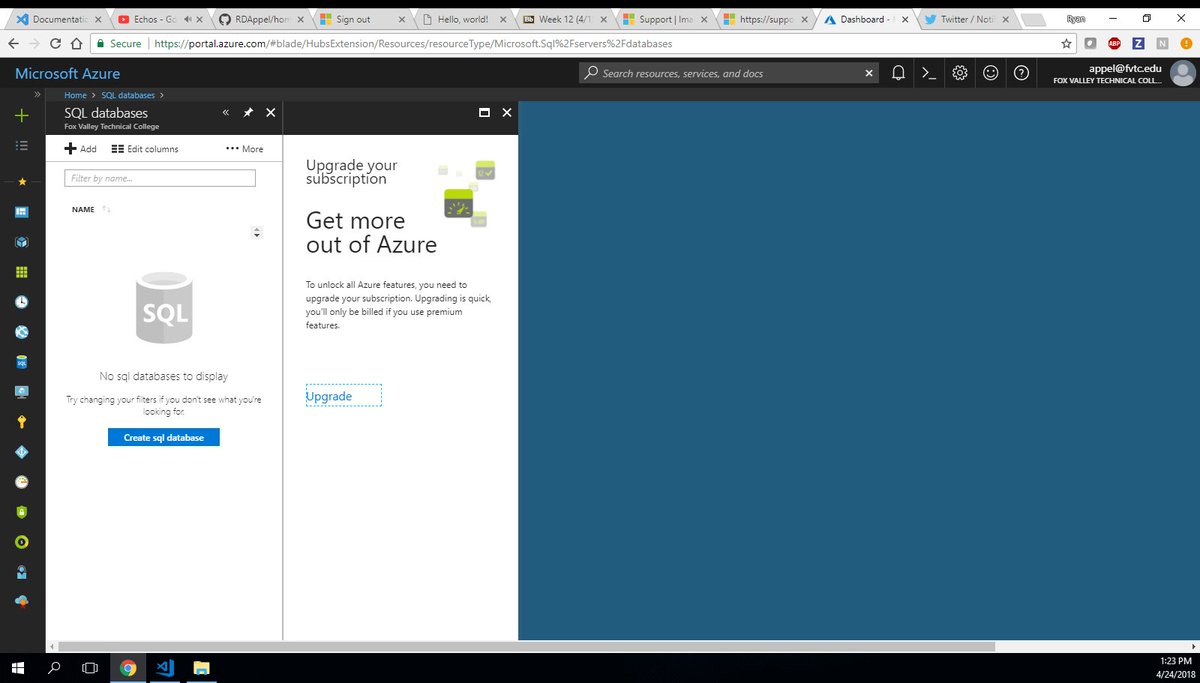Open the blue cube Resource groups sidebar icon

pyautogui.click(x=22, y=242)
